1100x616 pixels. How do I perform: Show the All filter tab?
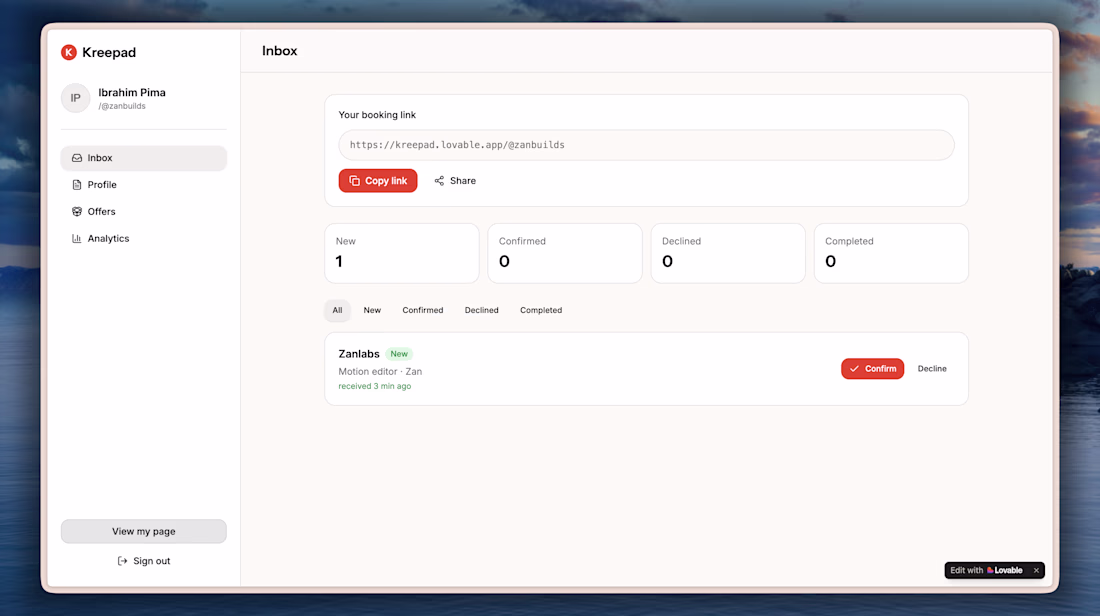337,310
